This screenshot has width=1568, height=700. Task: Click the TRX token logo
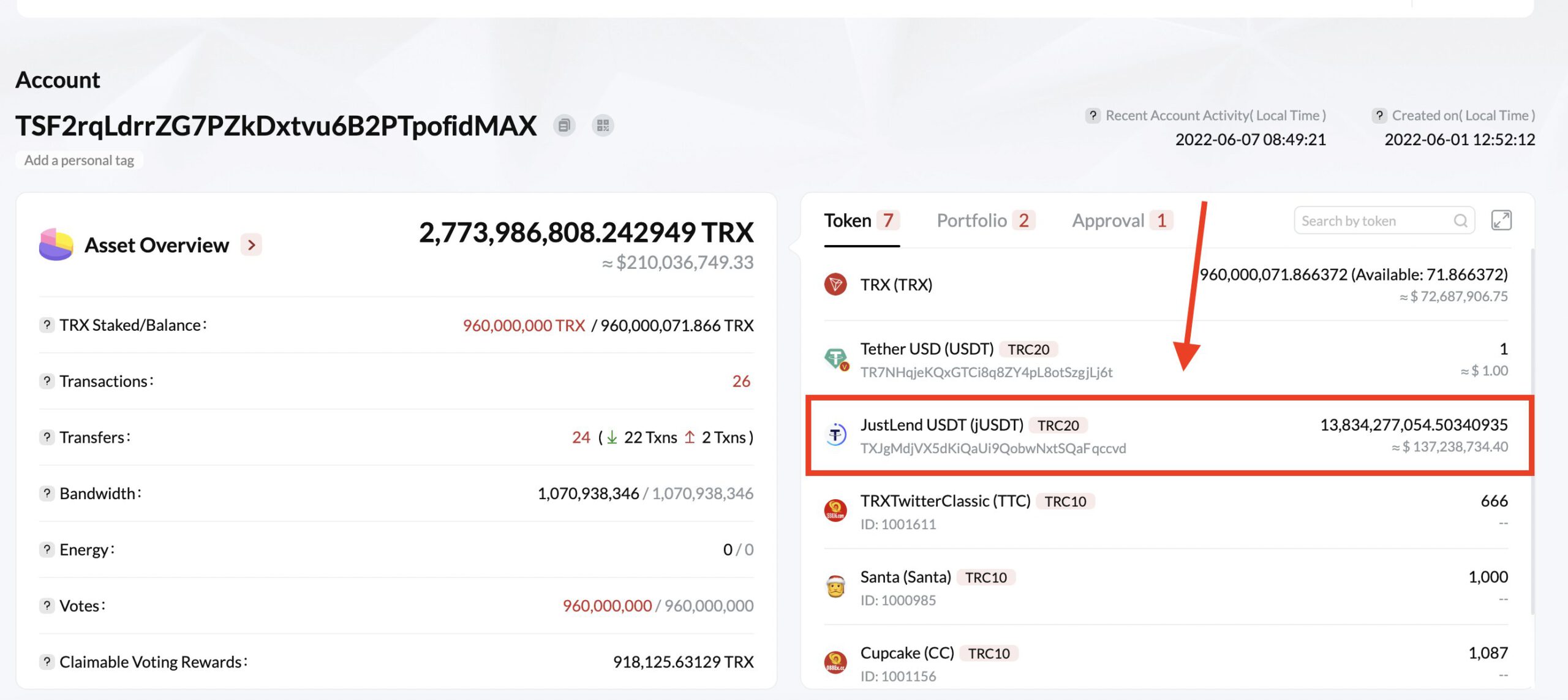[x=835, y=284]
